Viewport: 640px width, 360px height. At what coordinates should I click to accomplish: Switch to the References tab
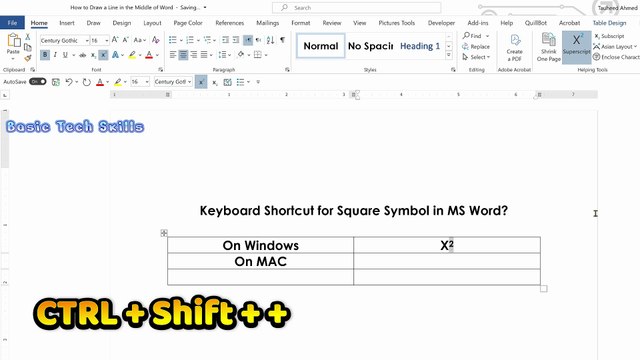[229, 23]
